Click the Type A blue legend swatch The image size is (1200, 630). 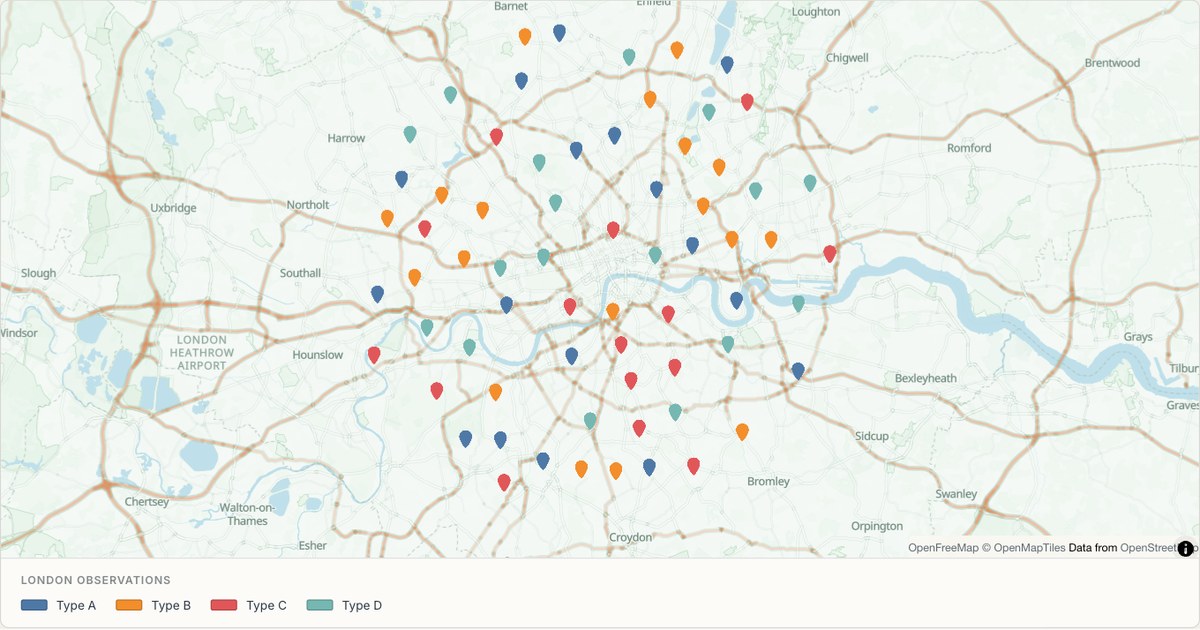34,605
